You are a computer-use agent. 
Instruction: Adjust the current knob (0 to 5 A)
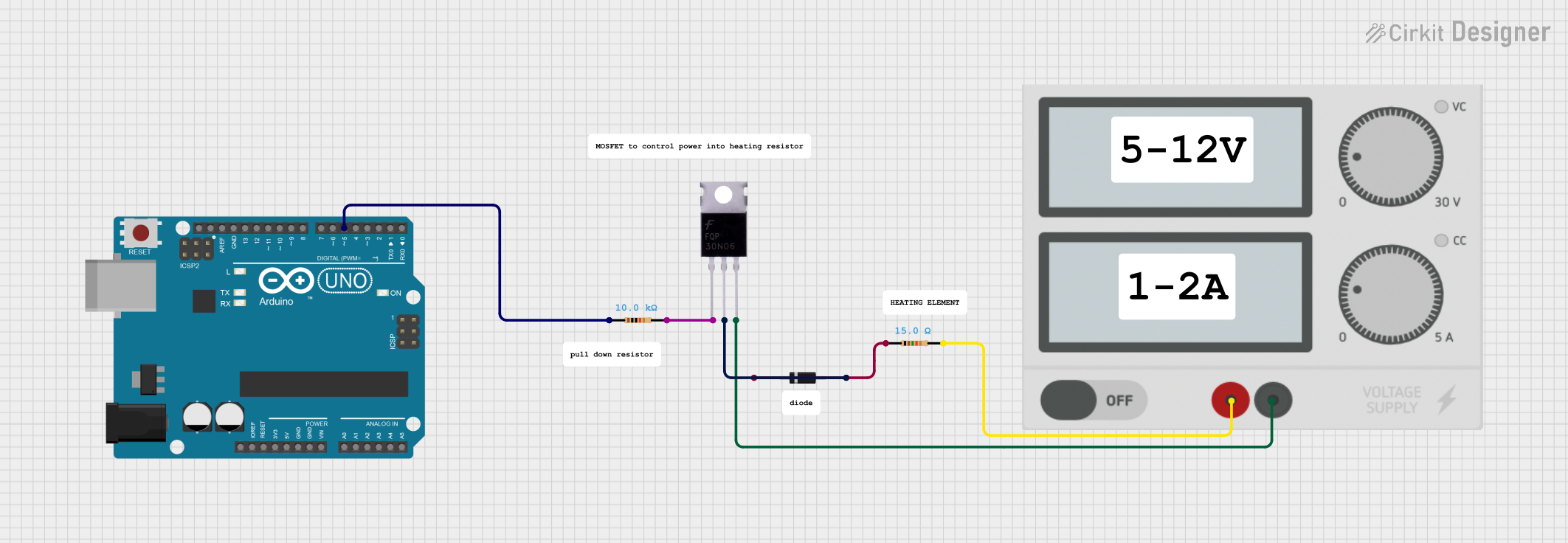tap(1391, 294)
